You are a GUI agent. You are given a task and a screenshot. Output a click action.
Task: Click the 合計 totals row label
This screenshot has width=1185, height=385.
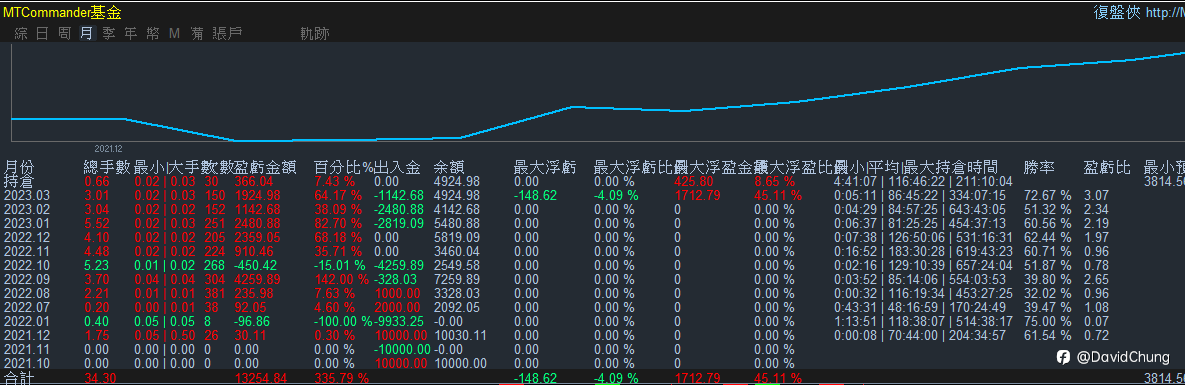[19, 377]
